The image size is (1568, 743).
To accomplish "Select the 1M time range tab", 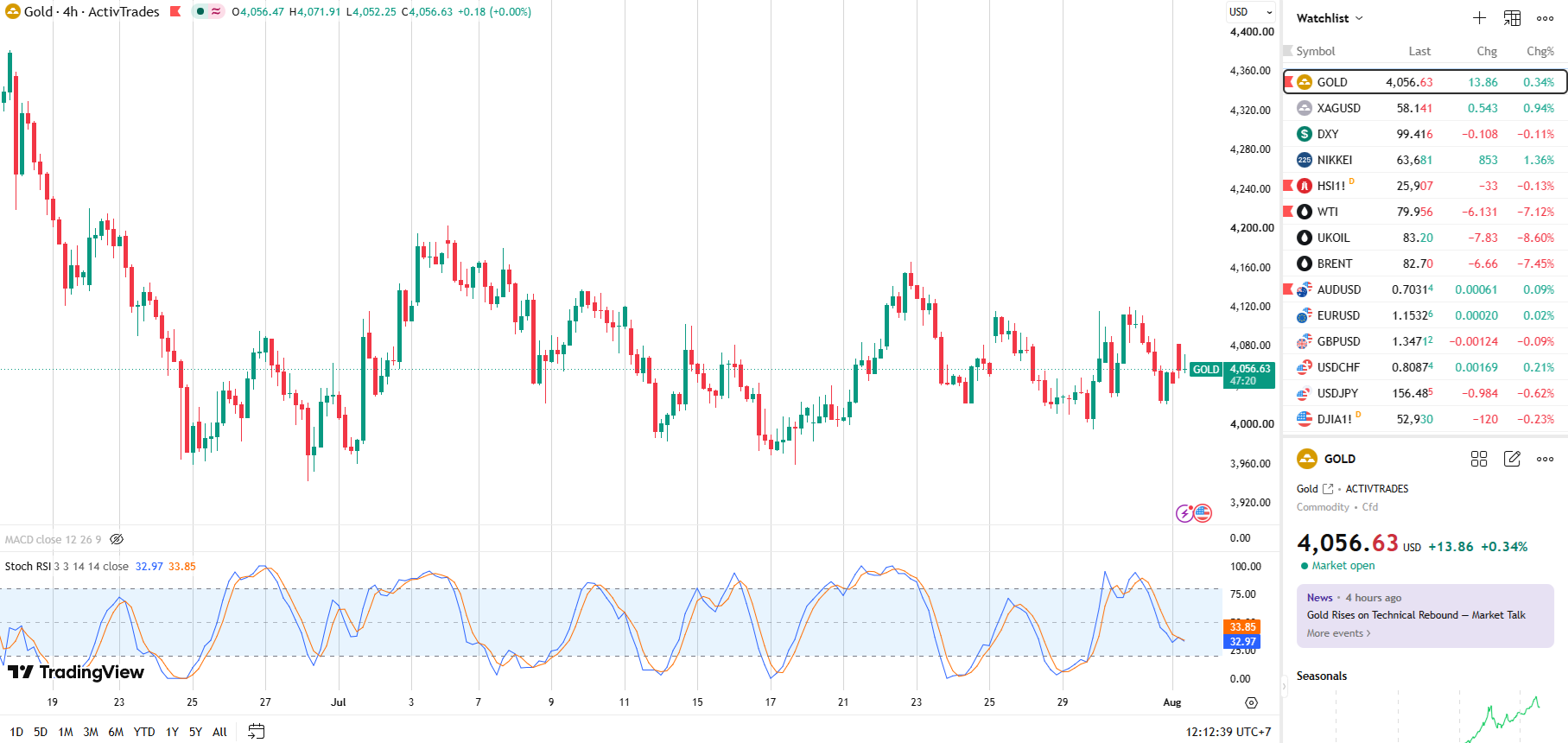I will 66,732.
